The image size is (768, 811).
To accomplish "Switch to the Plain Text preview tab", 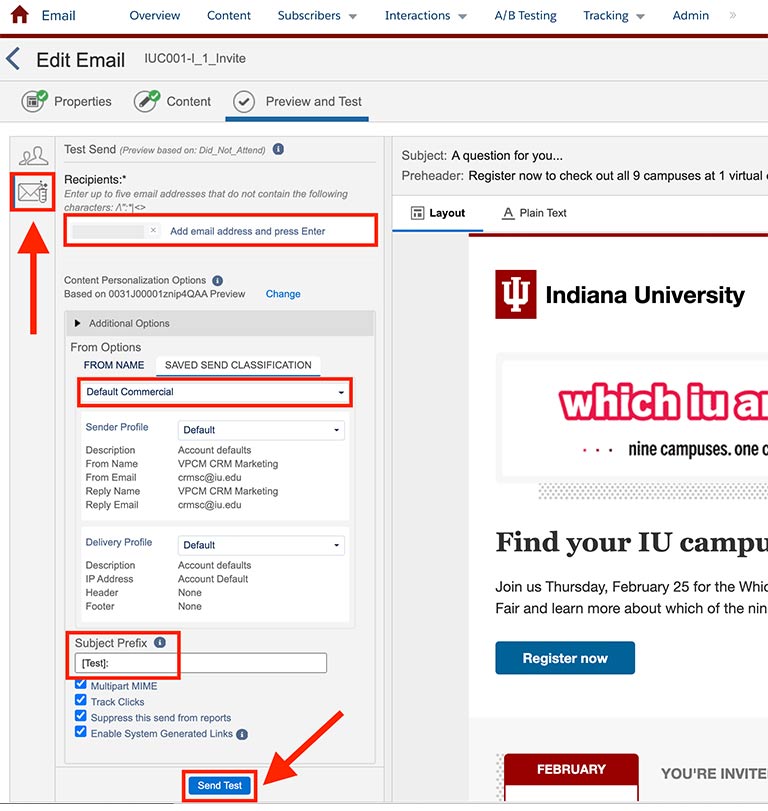I will point(535,213).
